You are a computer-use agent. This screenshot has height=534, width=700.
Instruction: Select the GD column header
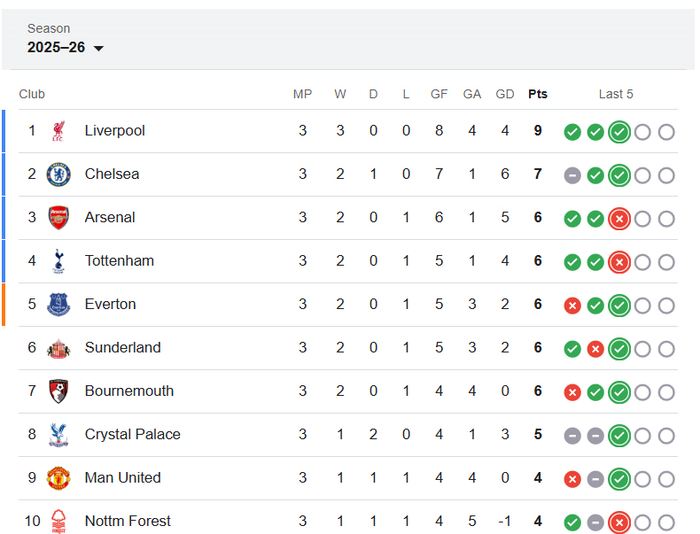pyautogui.click(x=505, y=94)
